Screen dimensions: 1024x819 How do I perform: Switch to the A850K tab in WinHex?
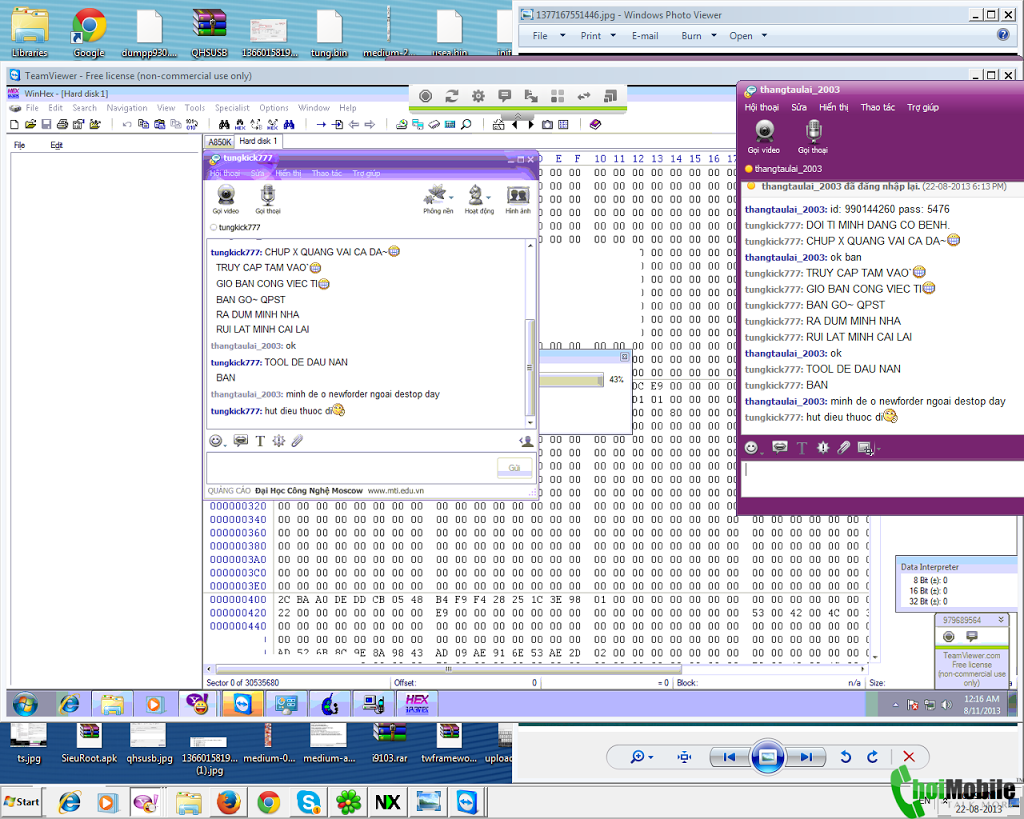pos(220,142)
